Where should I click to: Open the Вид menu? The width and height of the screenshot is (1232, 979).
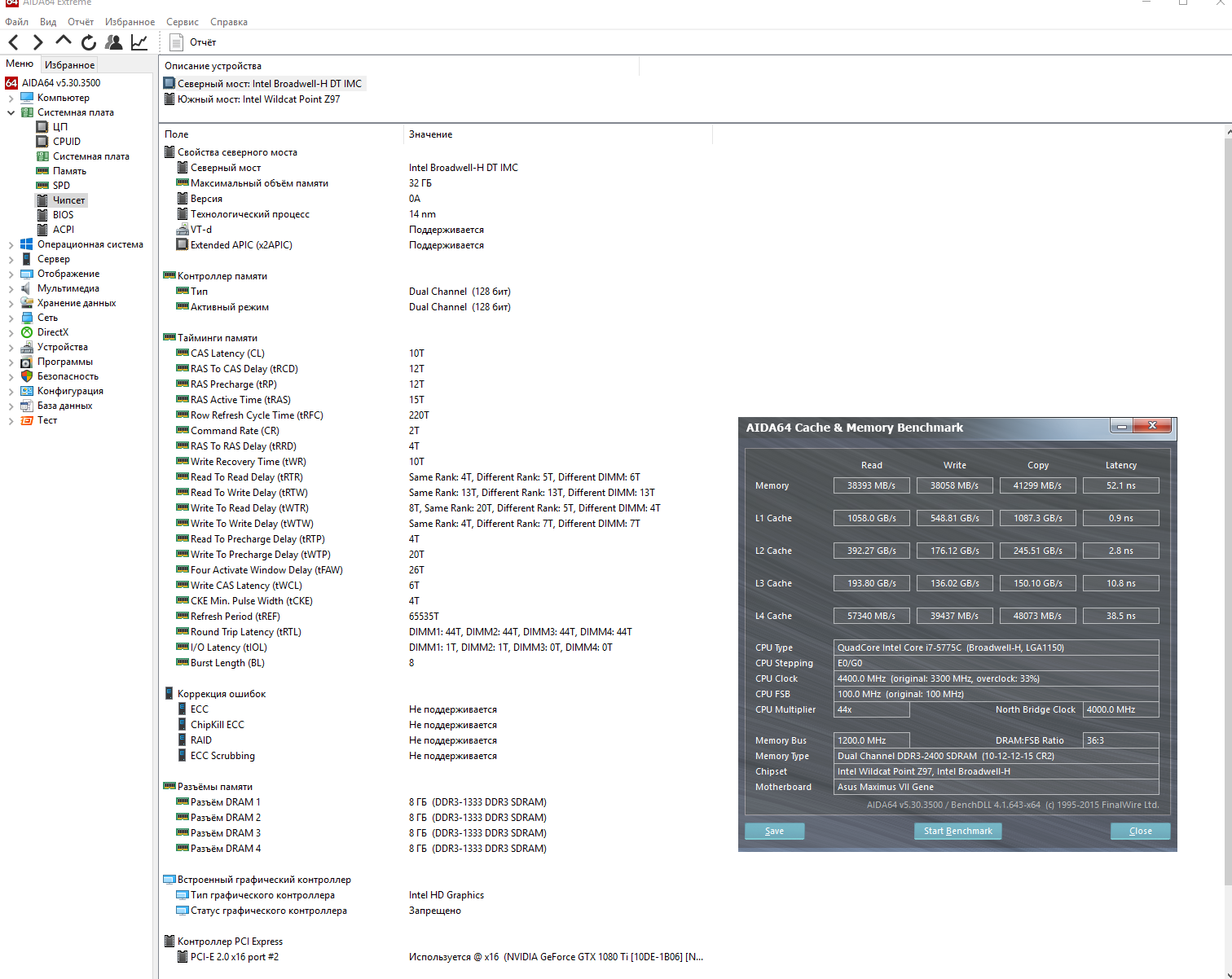[x=48, y=22]
